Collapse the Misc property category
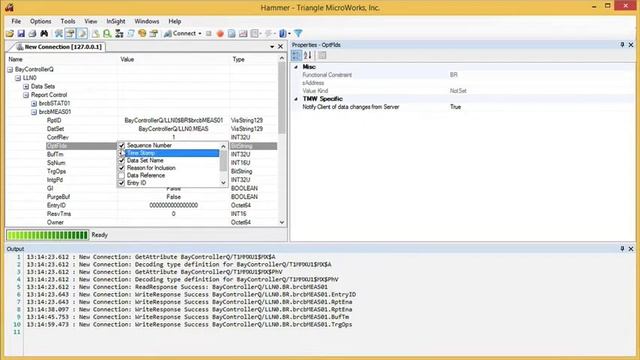640x360 pixels. click(x=296, y=67)
